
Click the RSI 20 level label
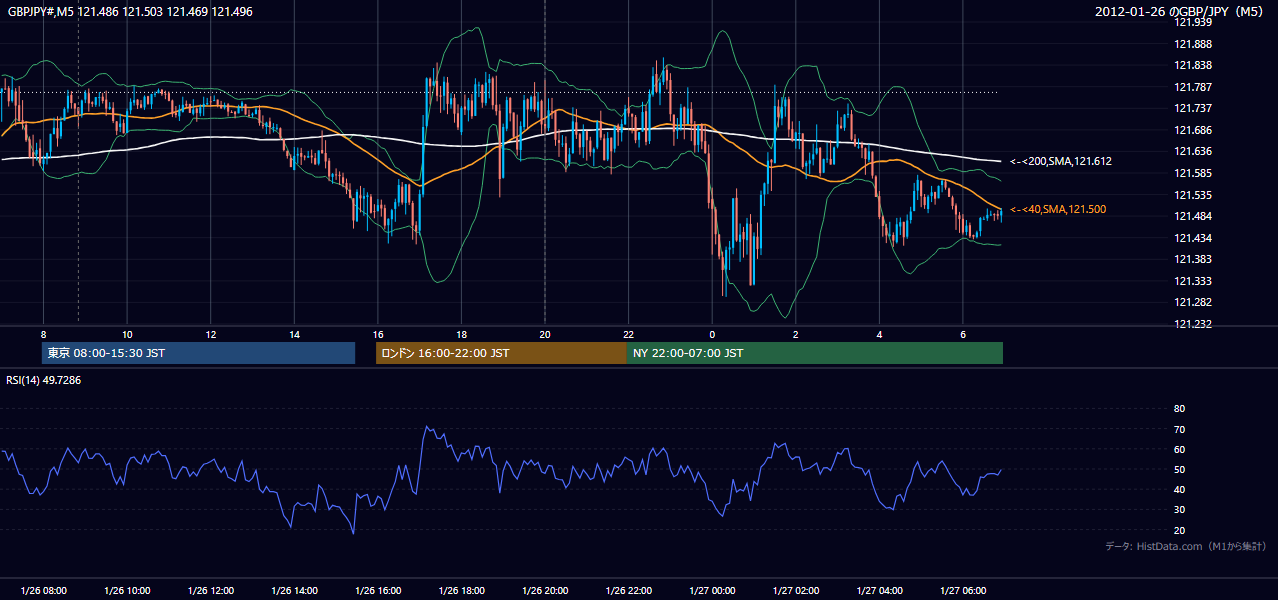[x=1179, y=530]
